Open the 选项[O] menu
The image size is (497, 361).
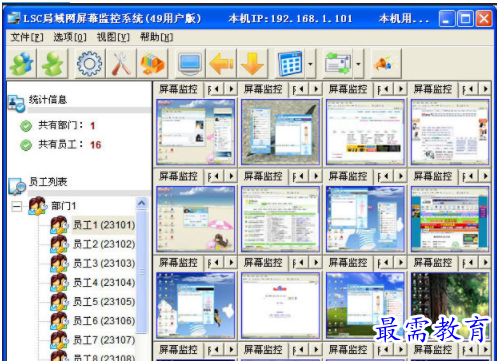[70, 37]
